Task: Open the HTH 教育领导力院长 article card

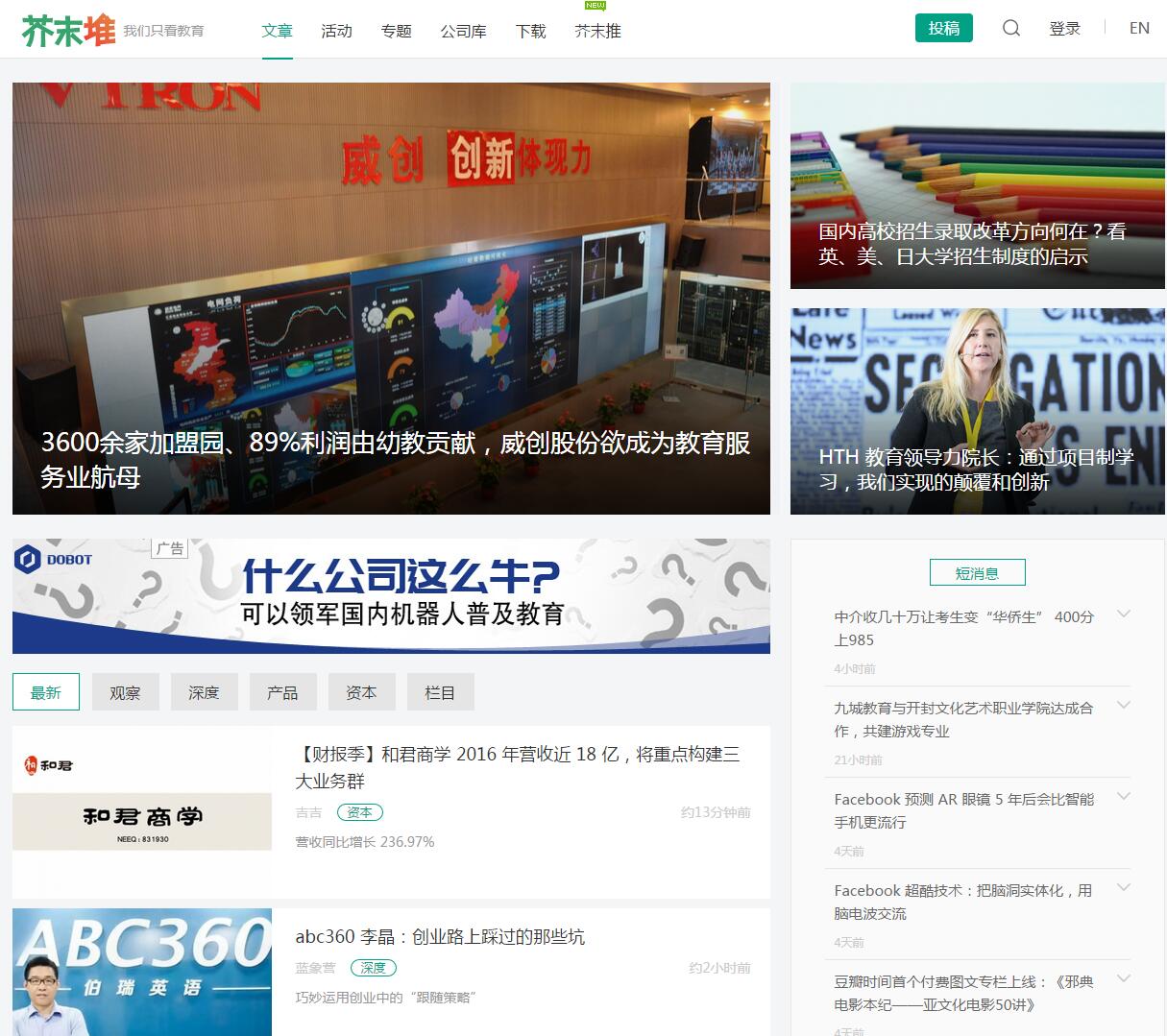Action: point(978,411)
